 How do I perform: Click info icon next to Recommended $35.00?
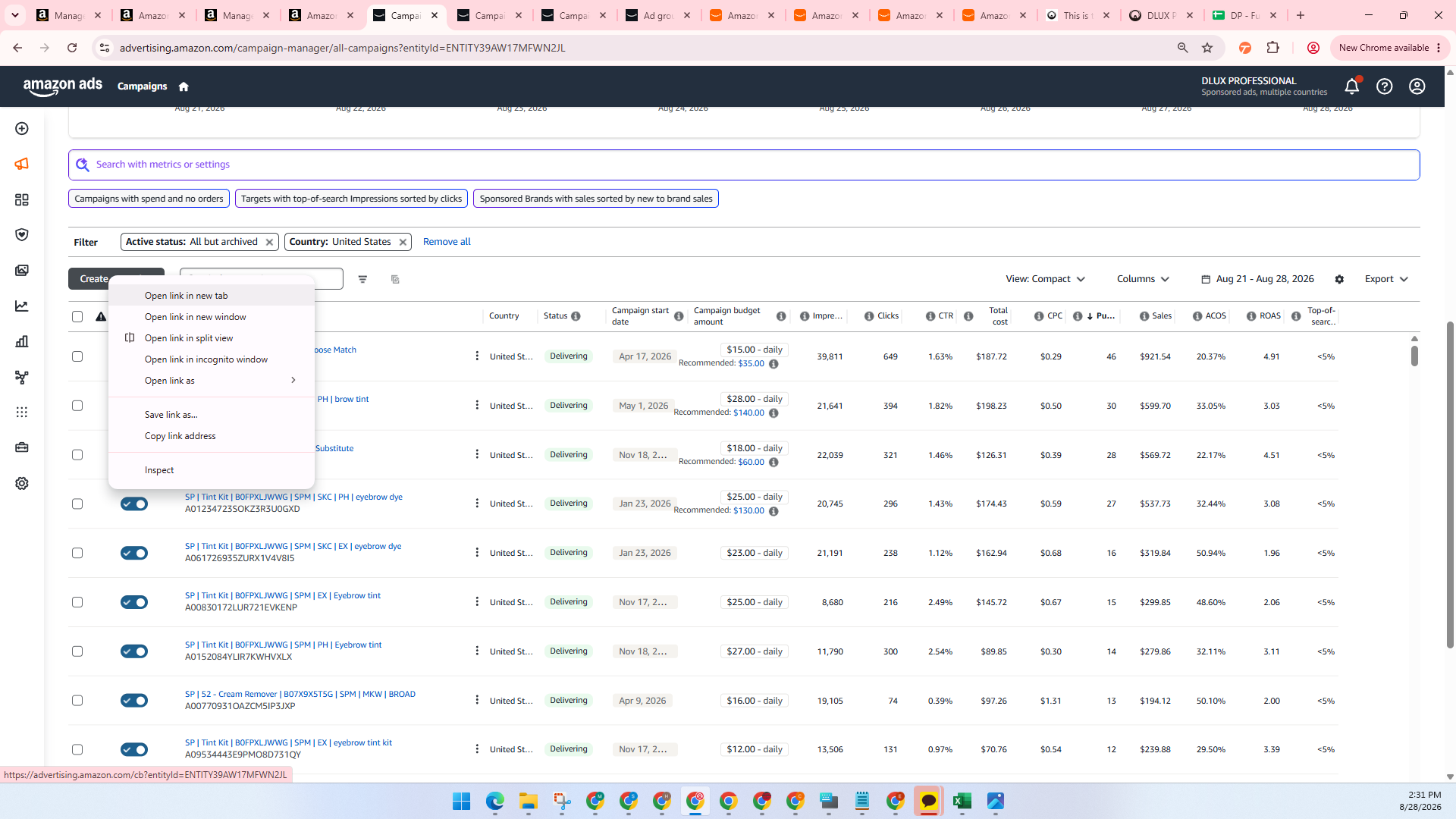773,364
